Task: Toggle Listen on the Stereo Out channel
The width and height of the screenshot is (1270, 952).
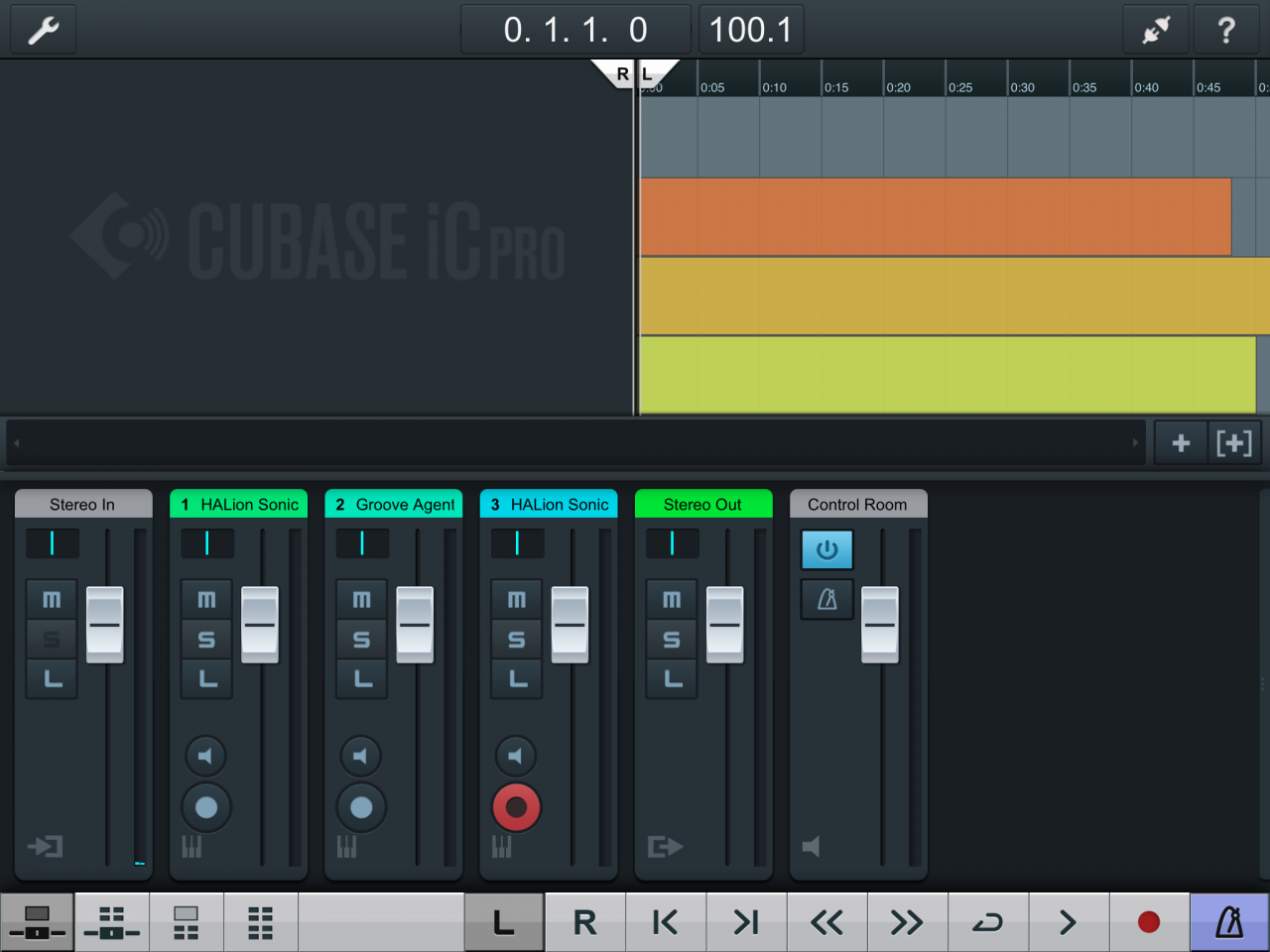Action: click(x=672, y=679)
